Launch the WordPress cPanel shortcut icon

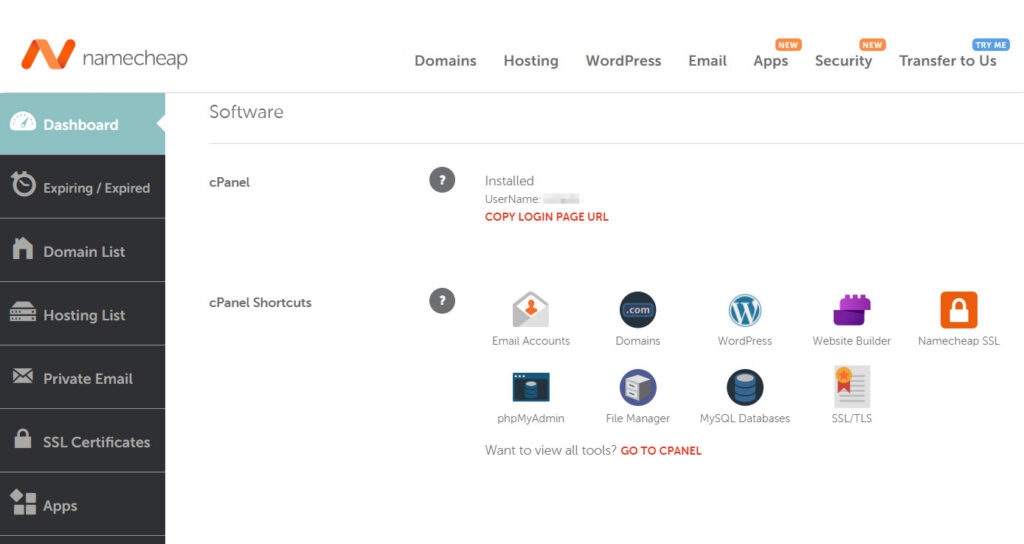pyautogui.click(x=744, y=310)
